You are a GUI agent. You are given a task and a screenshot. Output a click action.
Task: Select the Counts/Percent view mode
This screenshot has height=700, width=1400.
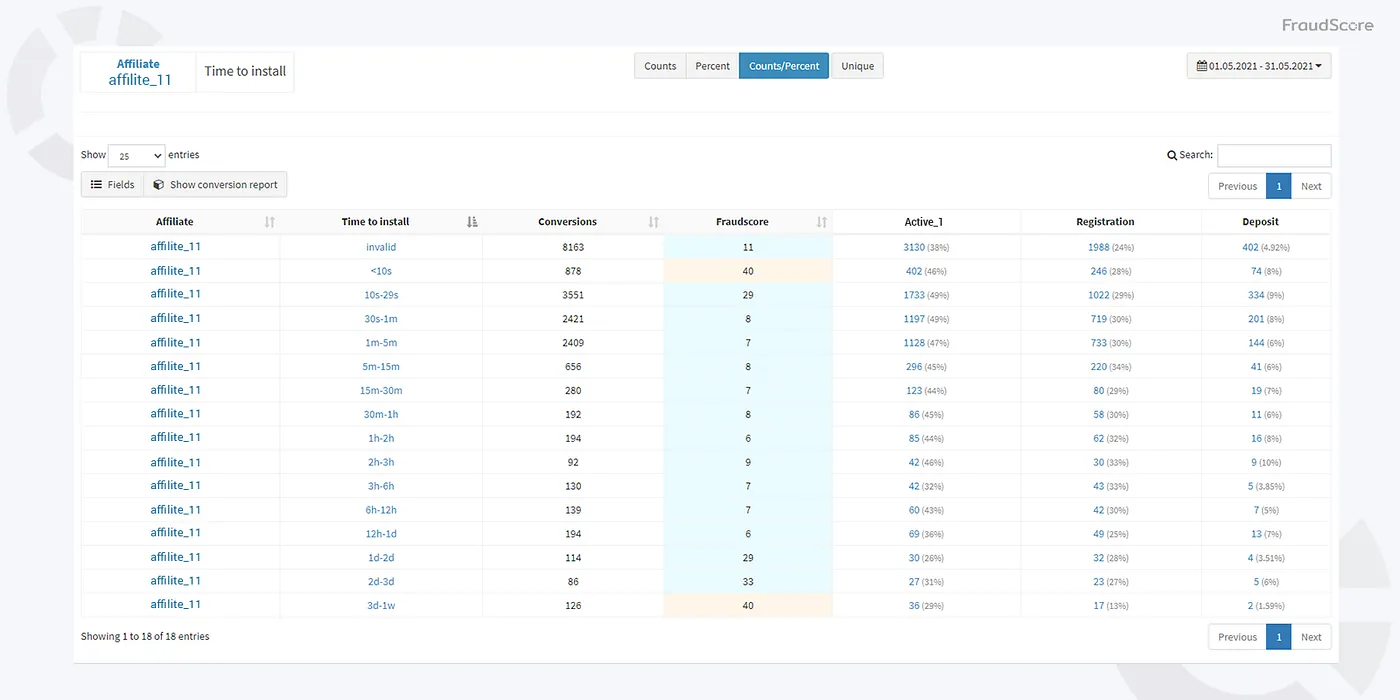pos(784,66)
